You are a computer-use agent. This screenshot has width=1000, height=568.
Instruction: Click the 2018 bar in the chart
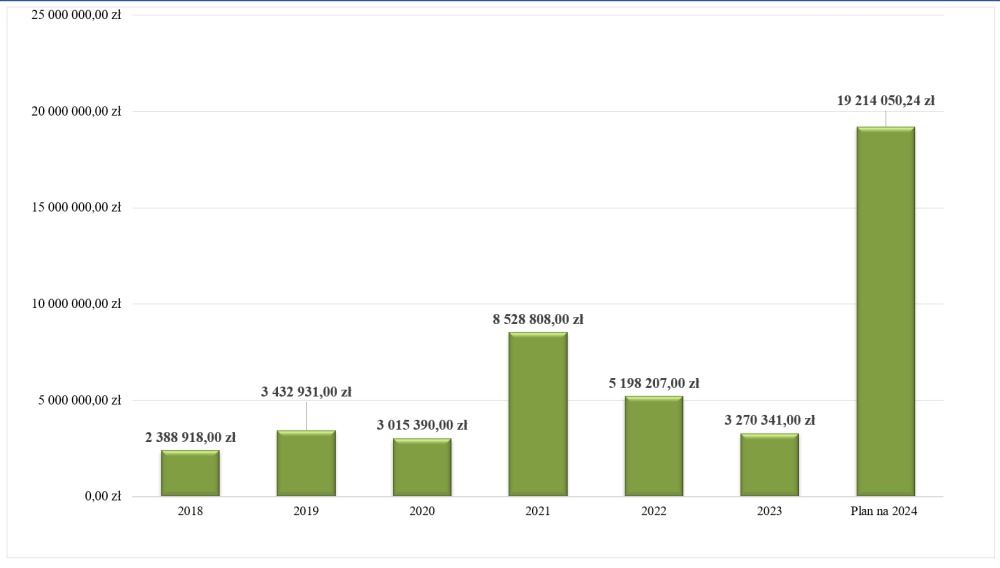point(190,473)
